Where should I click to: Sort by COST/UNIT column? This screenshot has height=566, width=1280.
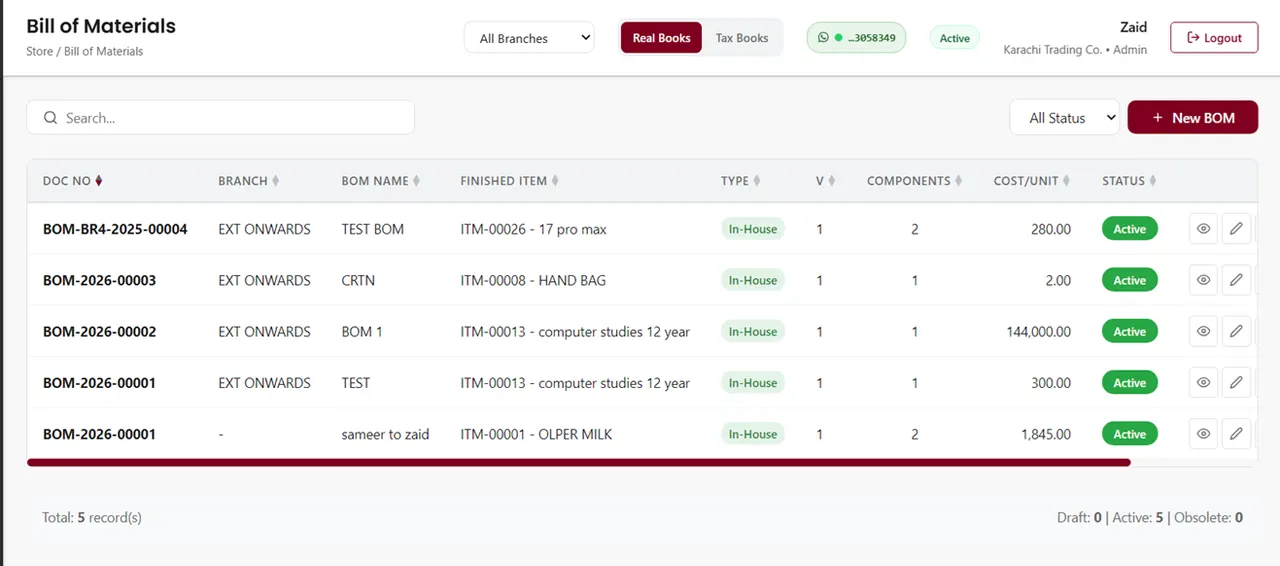1032,181
